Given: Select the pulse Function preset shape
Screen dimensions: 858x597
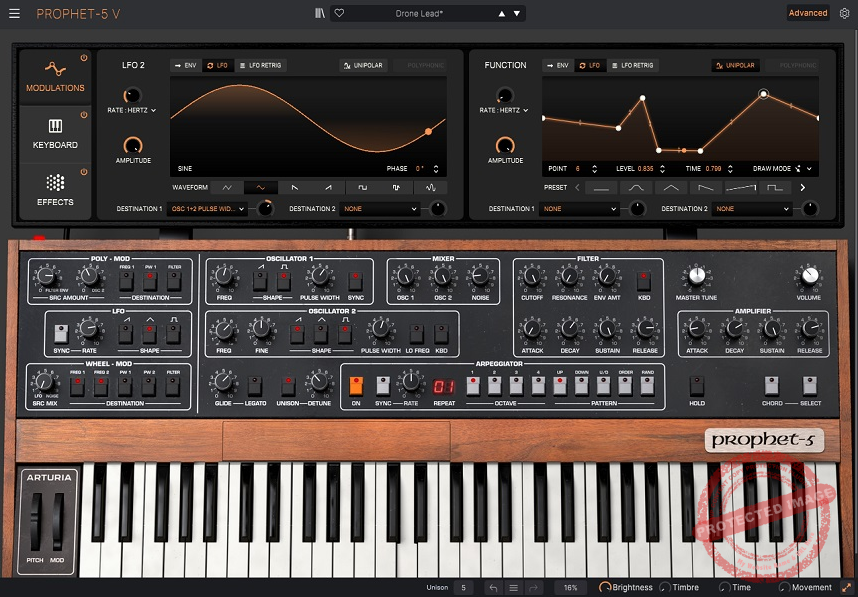Looking at the screenshot, I should coord(775,188).
